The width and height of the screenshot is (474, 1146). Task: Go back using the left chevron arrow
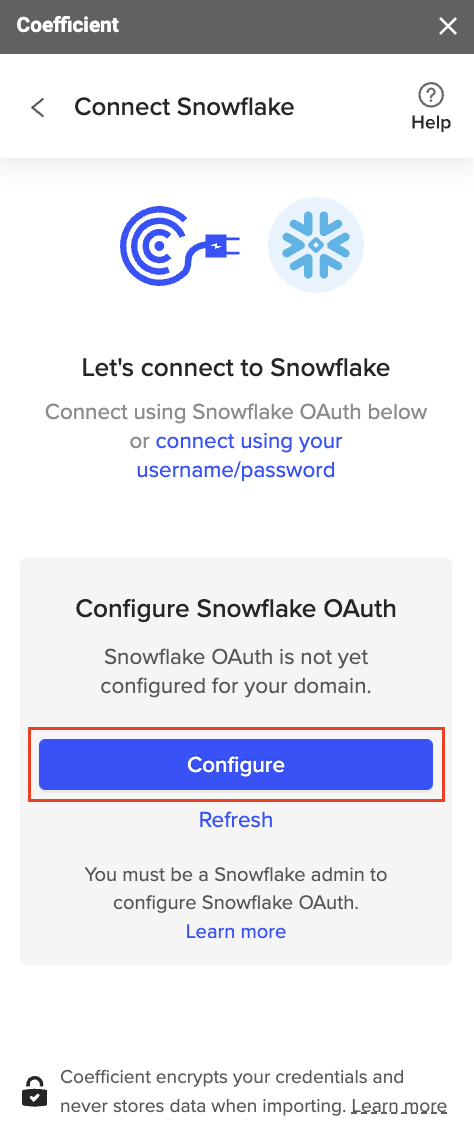[38, 107]
